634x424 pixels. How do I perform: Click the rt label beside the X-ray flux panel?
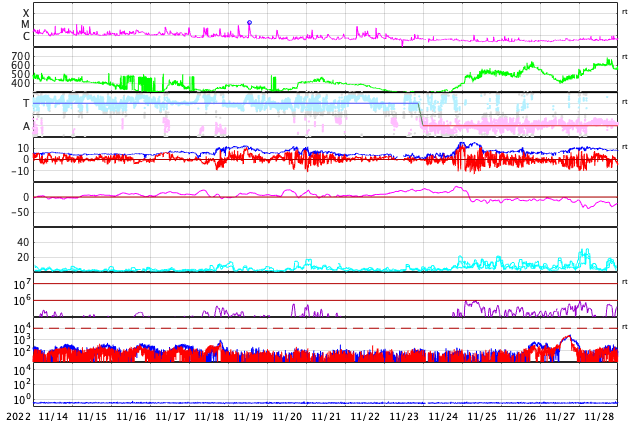pos(625,12)
